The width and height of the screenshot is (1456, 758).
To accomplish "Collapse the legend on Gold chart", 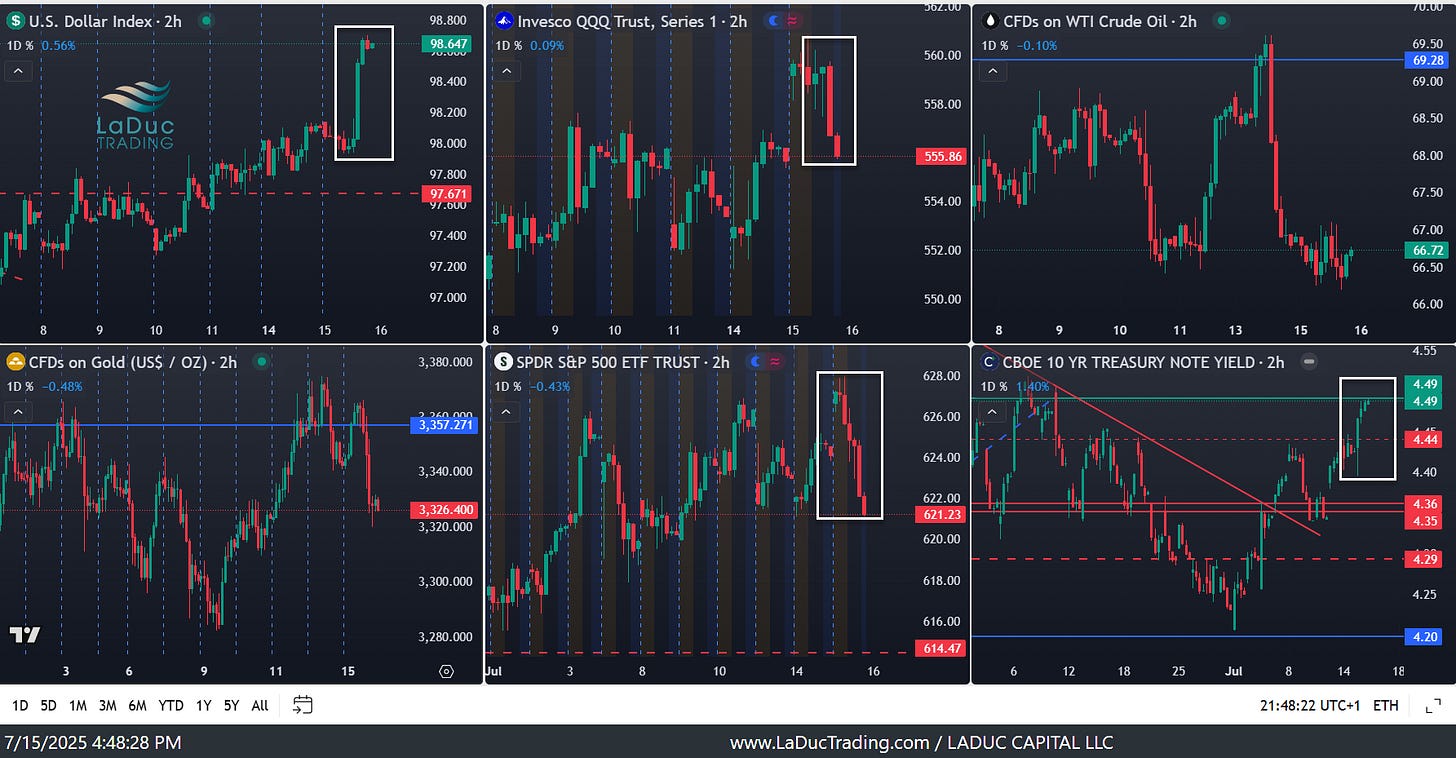I will 17,412.
